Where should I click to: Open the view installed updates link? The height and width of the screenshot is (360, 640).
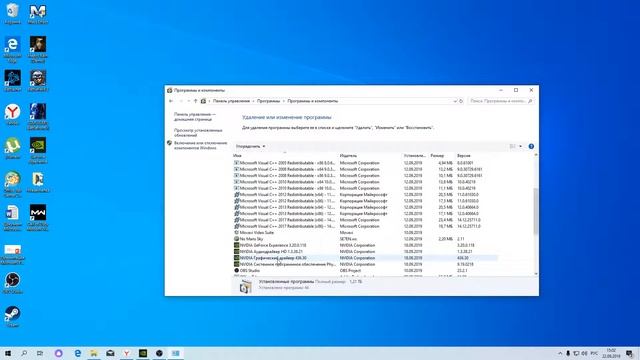198,132
